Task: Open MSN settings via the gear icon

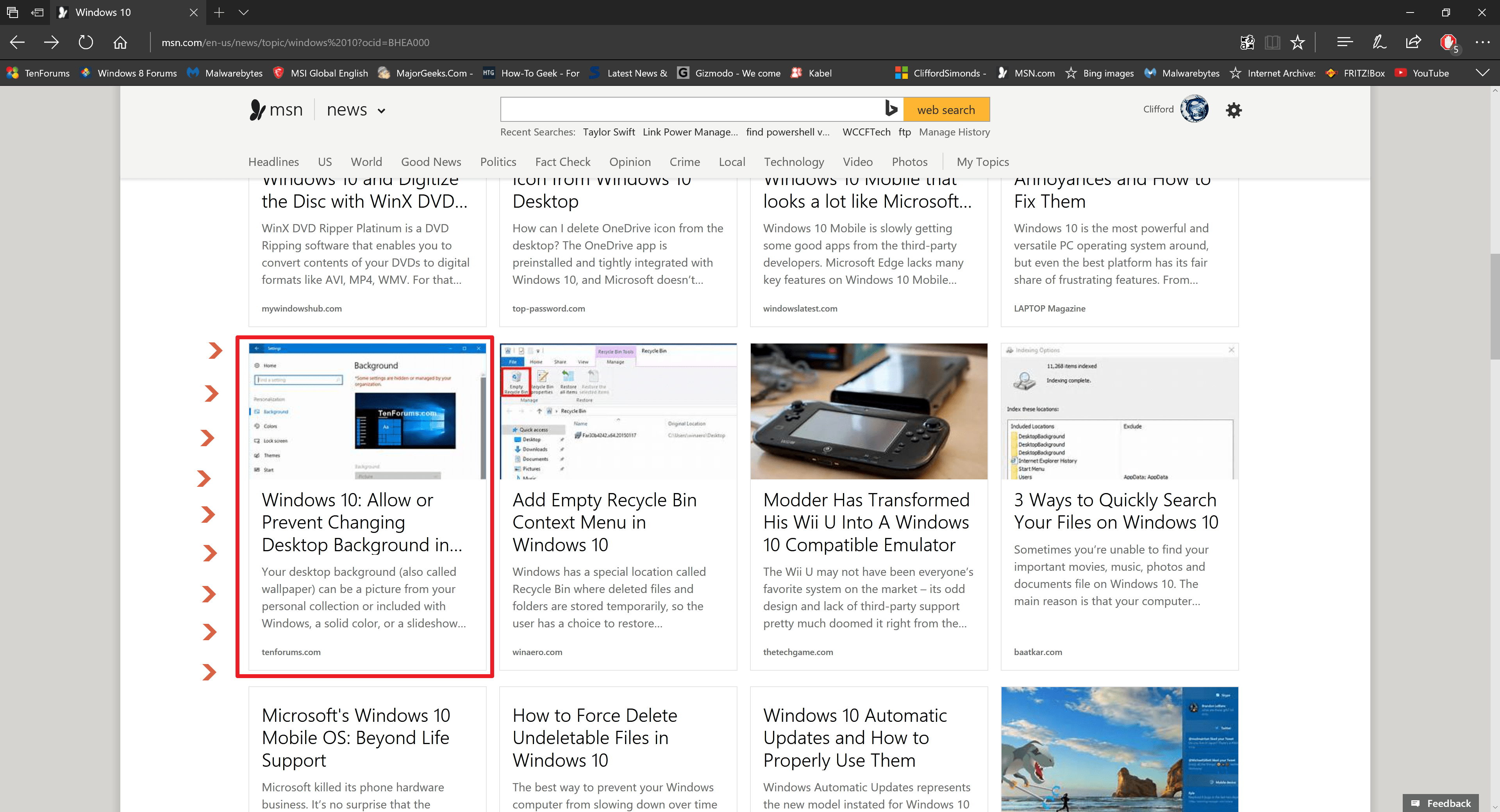Action: pos(1234,109)
